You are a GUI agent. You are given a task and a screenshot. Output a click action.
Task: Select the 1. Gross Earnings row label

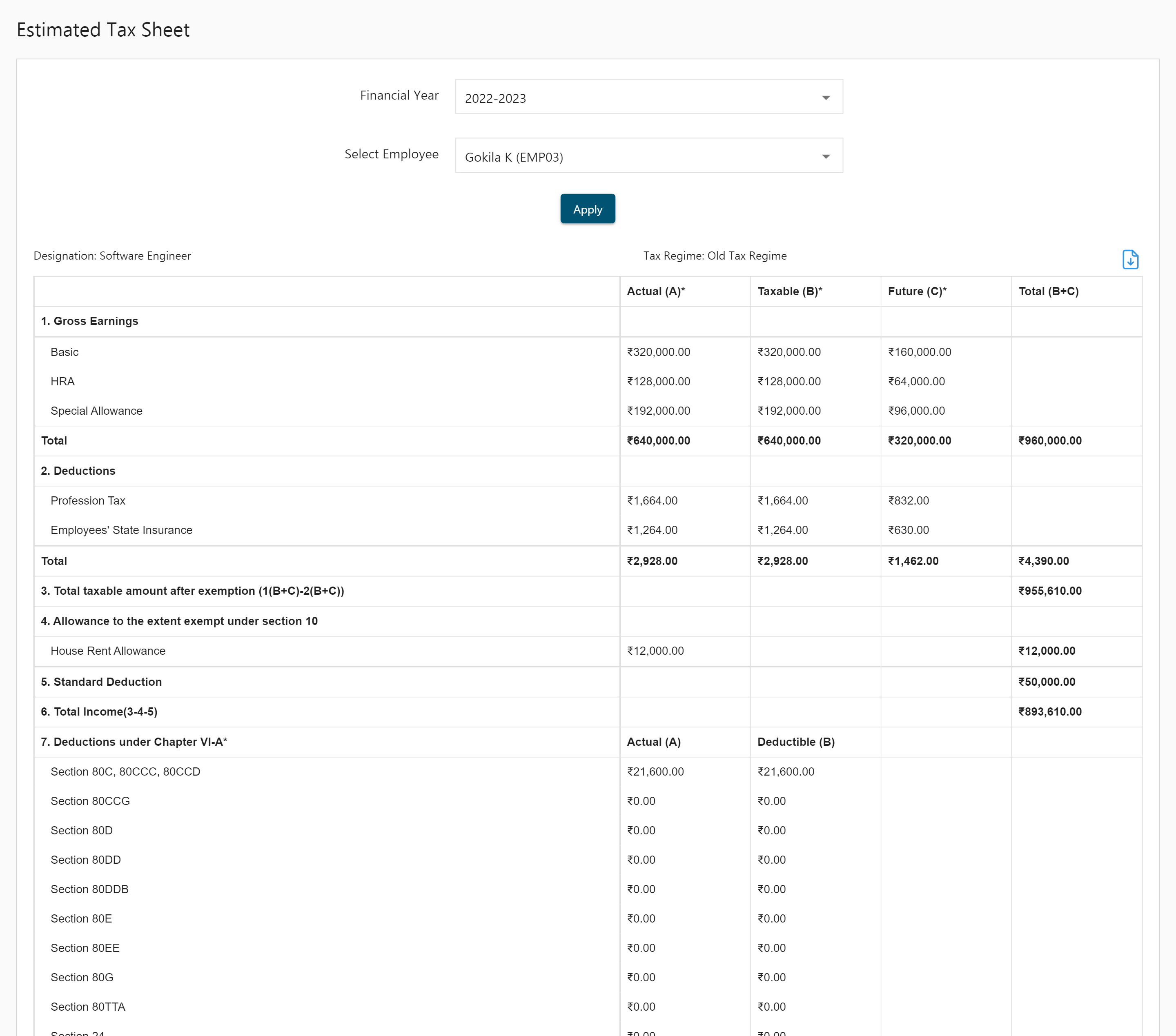pos(90,321)
